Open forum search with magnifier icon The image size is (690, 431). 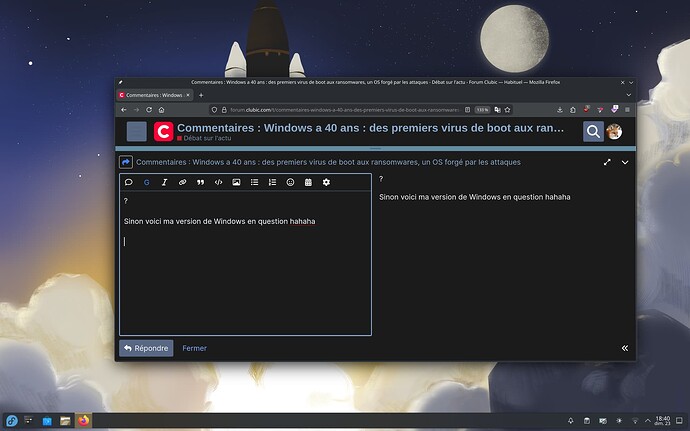tap(593, 131)
